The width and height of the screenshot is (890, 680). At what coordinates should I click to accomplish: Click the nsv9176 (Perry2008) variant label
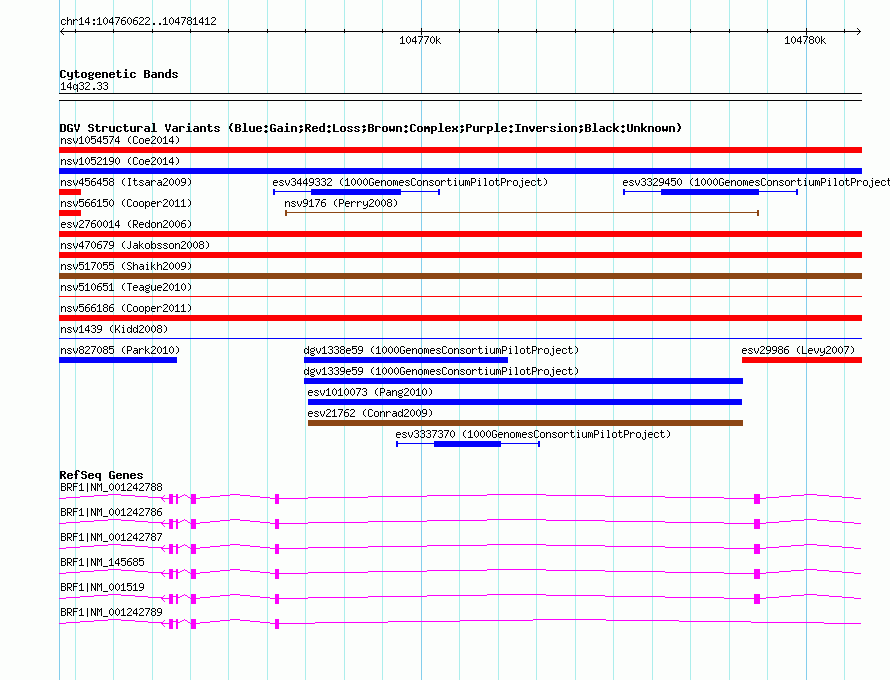click(x=341, y=203)
